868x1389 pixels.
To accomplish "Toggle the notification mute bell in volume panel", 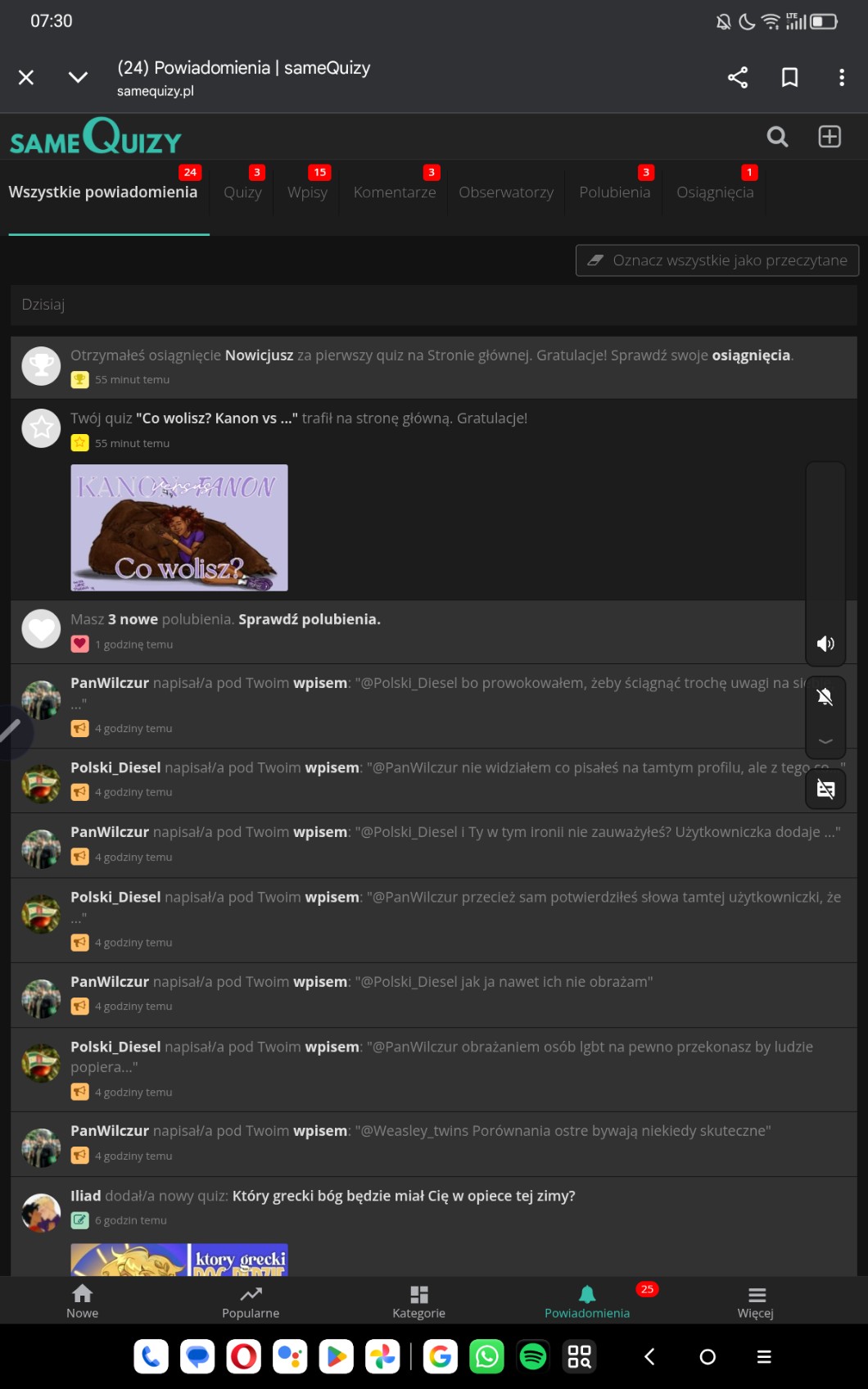I will click(825, 697).
